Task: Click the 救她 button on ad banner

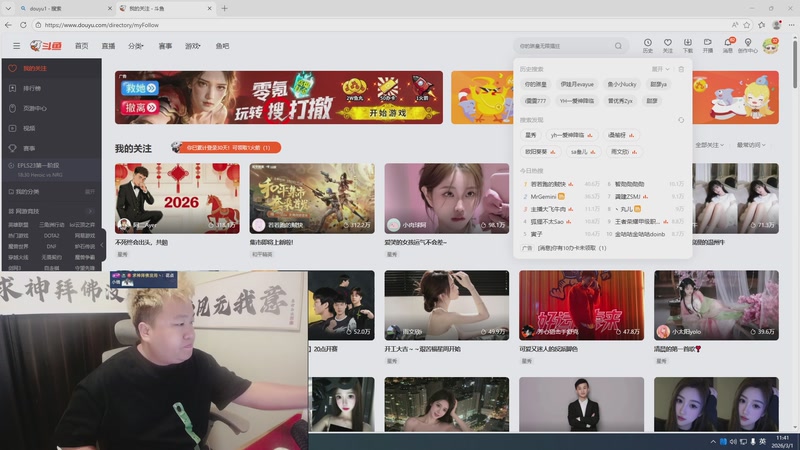Action: point(140,88)
